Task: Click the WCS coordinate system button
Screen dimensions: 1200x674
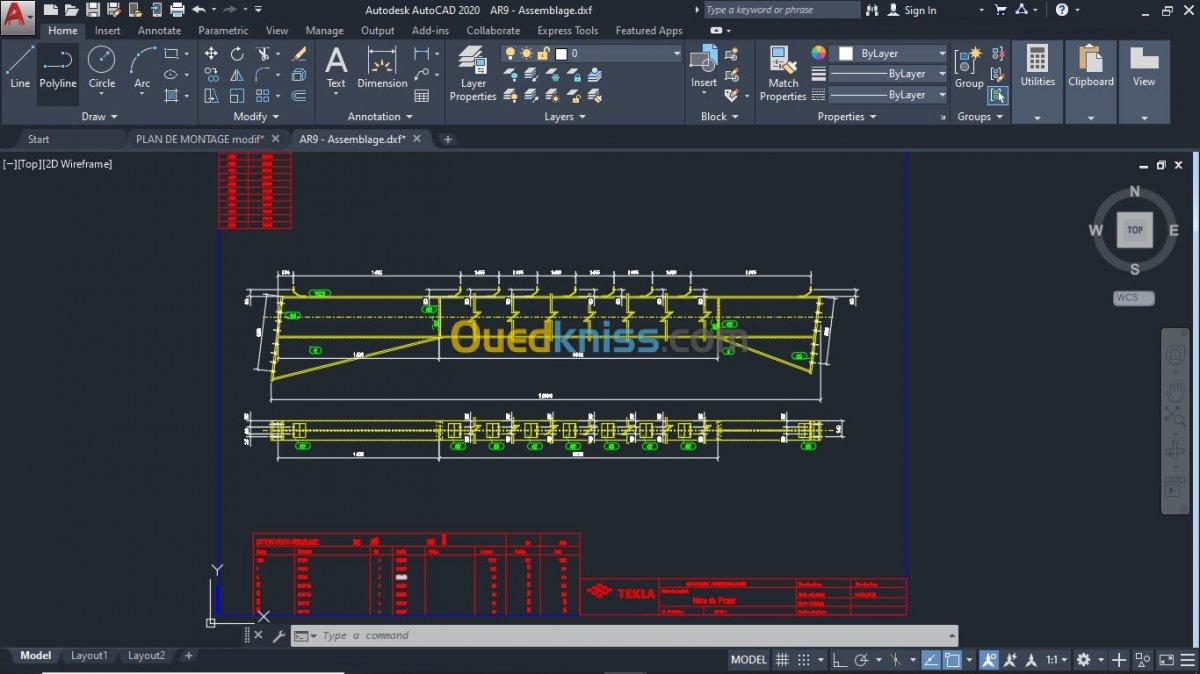Action: pos(1133,298)
